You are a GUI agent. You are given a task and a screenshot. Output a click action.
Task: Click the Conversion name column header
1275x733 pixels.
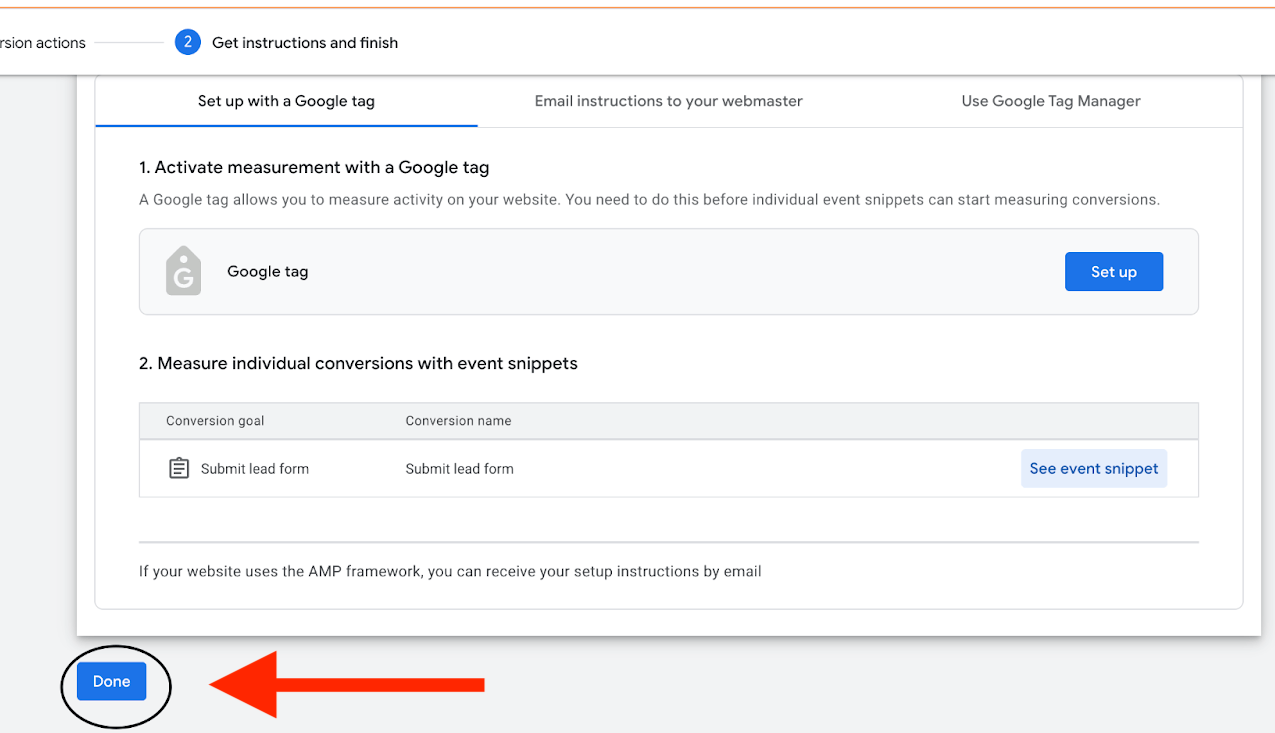458,421
